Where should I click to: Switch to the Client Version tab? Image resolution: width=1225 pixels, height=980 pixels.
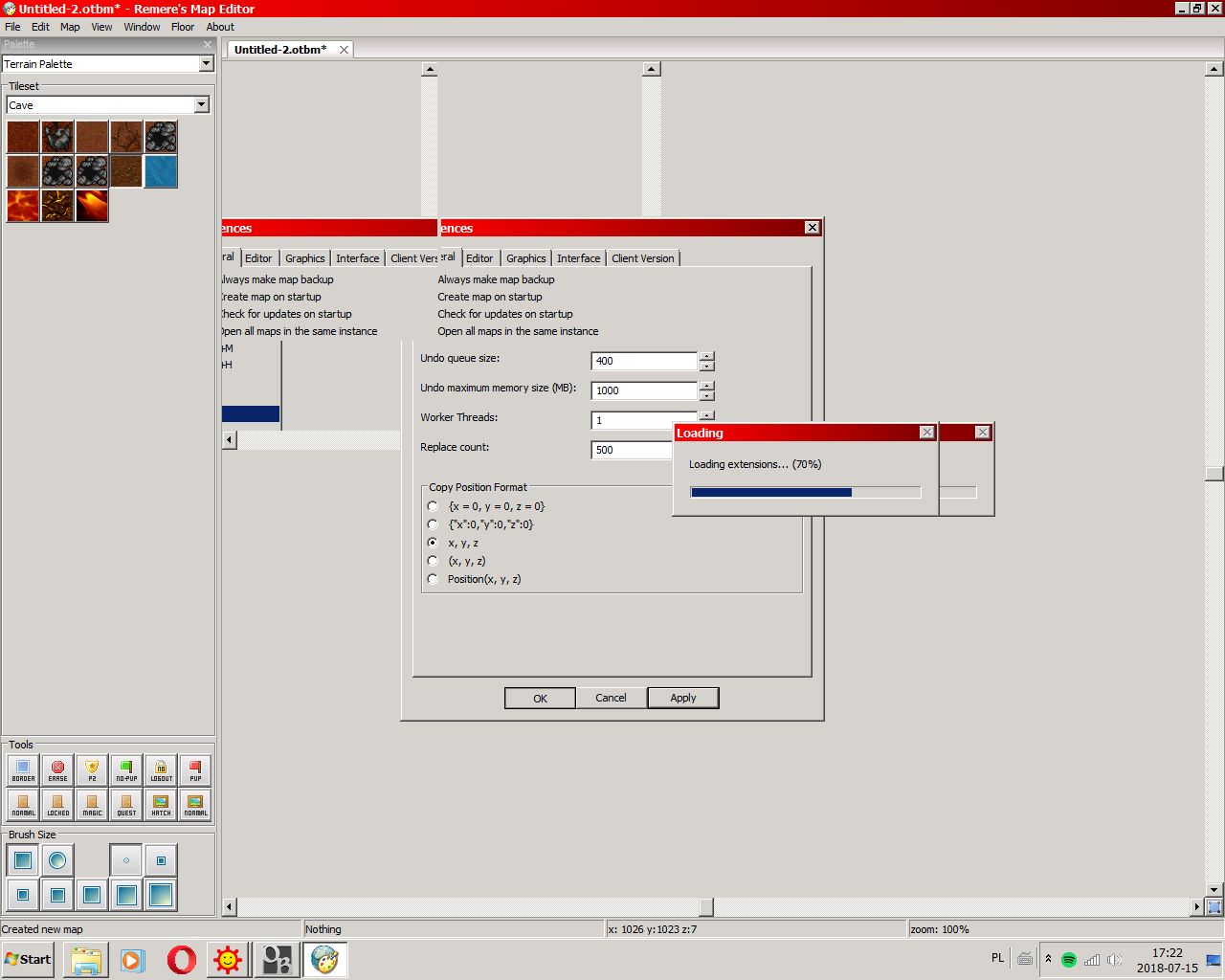(643, 258)
